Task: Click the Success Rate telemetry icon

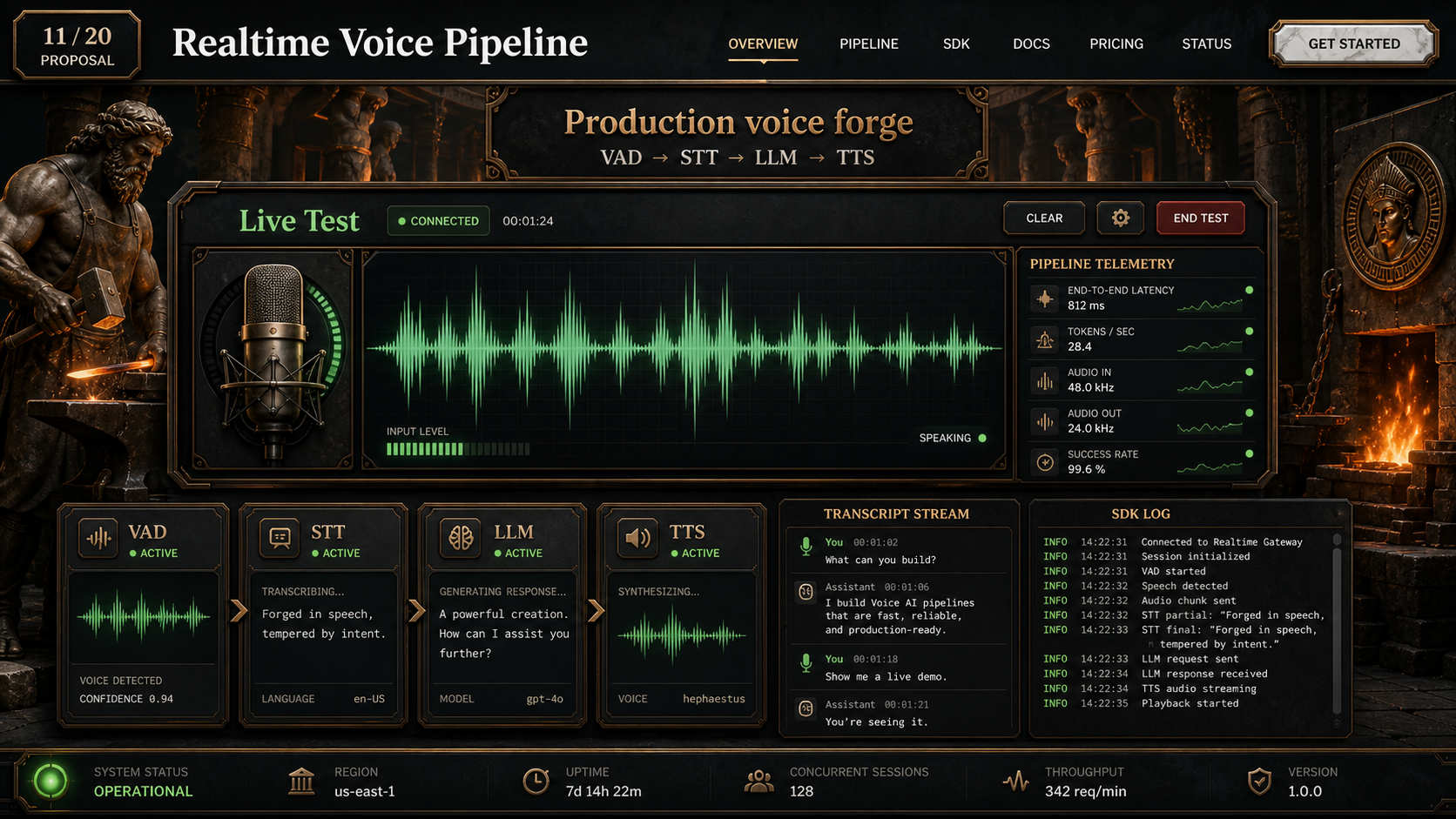Action: pyautogui.click(x=1044, y=462)
